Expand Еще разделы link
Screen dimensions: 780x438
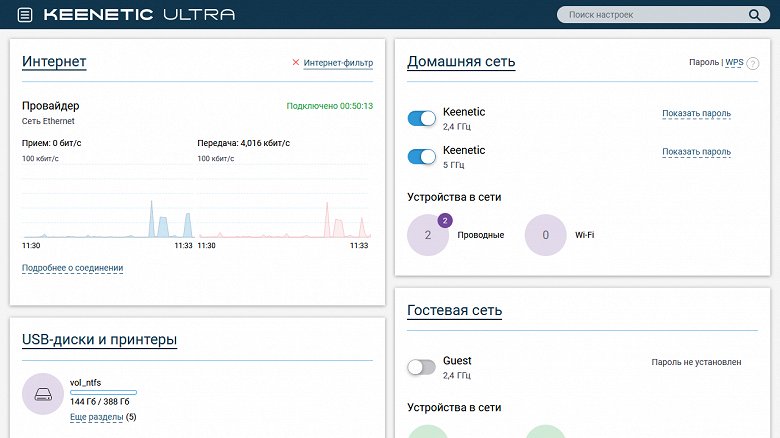click(97, 417)
